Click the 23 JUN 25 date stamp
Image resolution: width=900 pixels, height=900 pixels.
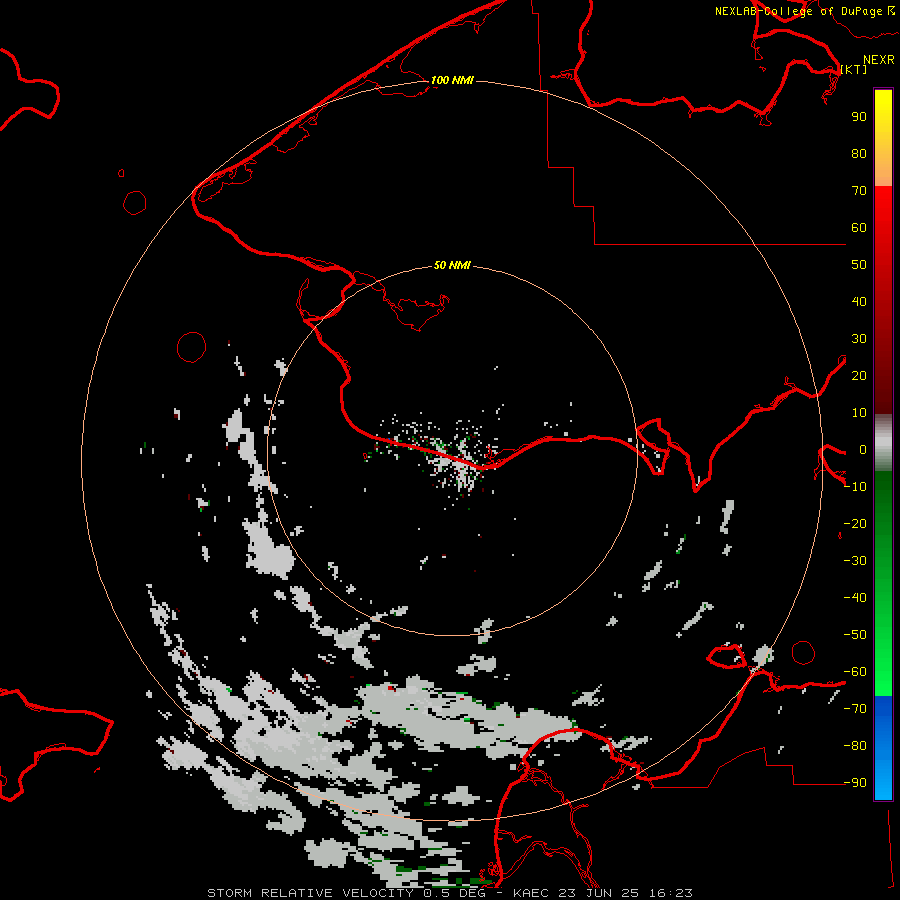click(x=599, y=893)
